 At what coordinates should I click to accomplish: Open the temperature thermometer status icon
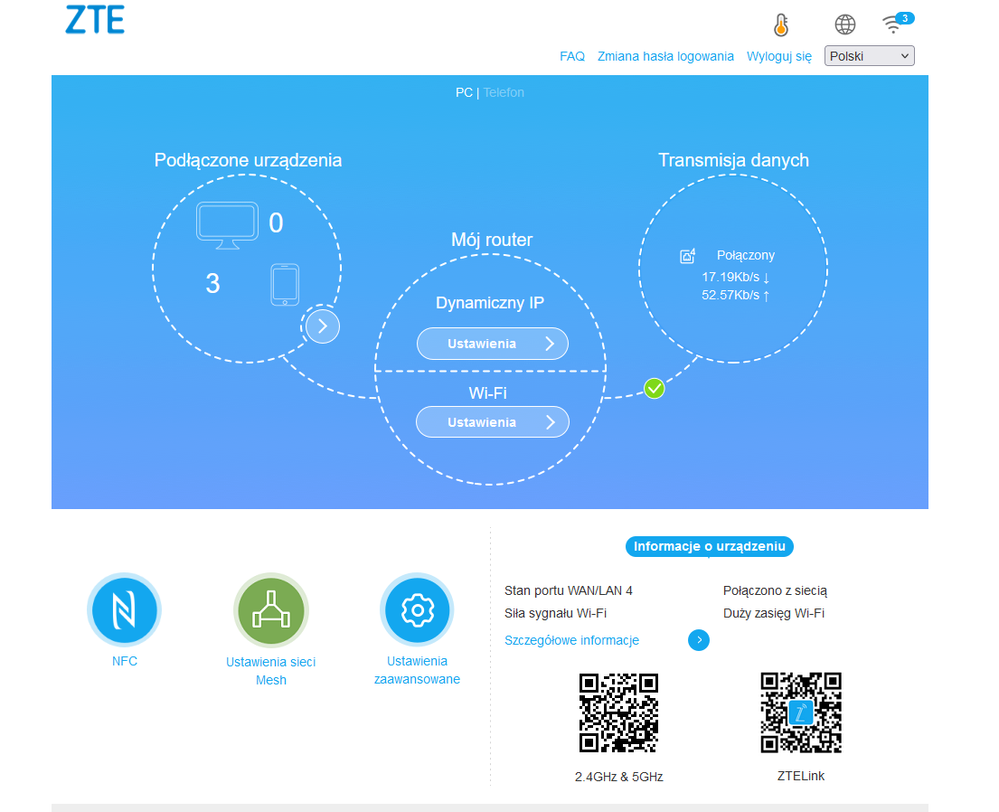781,25
